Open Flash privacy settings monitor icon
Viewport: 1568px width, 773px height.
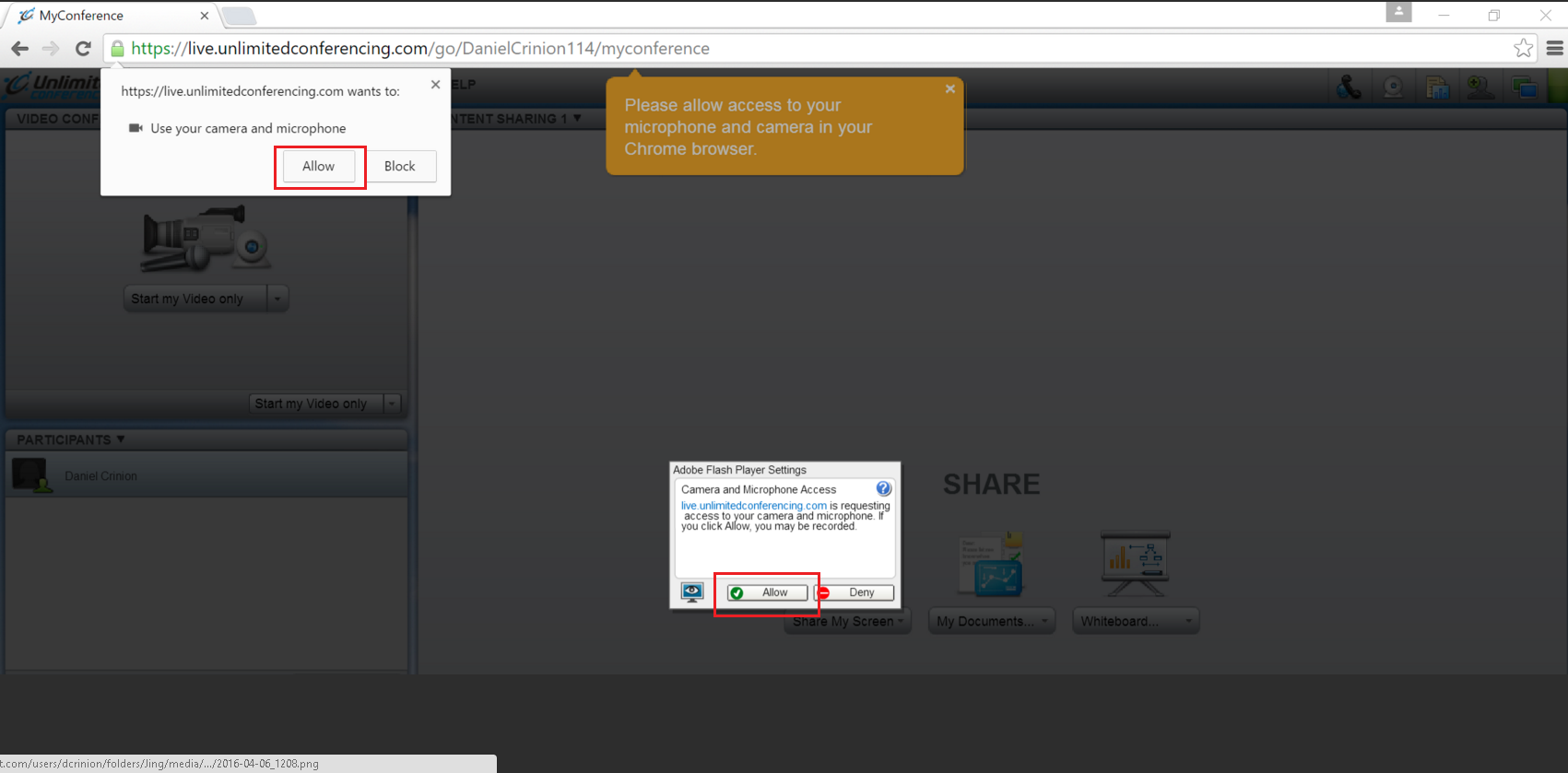click(692, 591)
